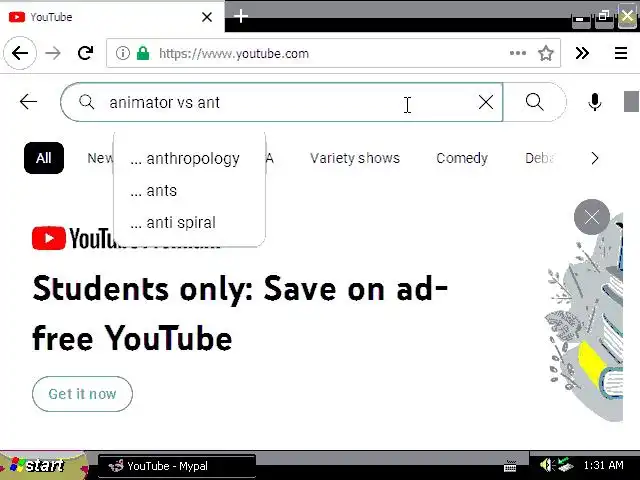Open the page actions three-dots menu

click(518, 53)
